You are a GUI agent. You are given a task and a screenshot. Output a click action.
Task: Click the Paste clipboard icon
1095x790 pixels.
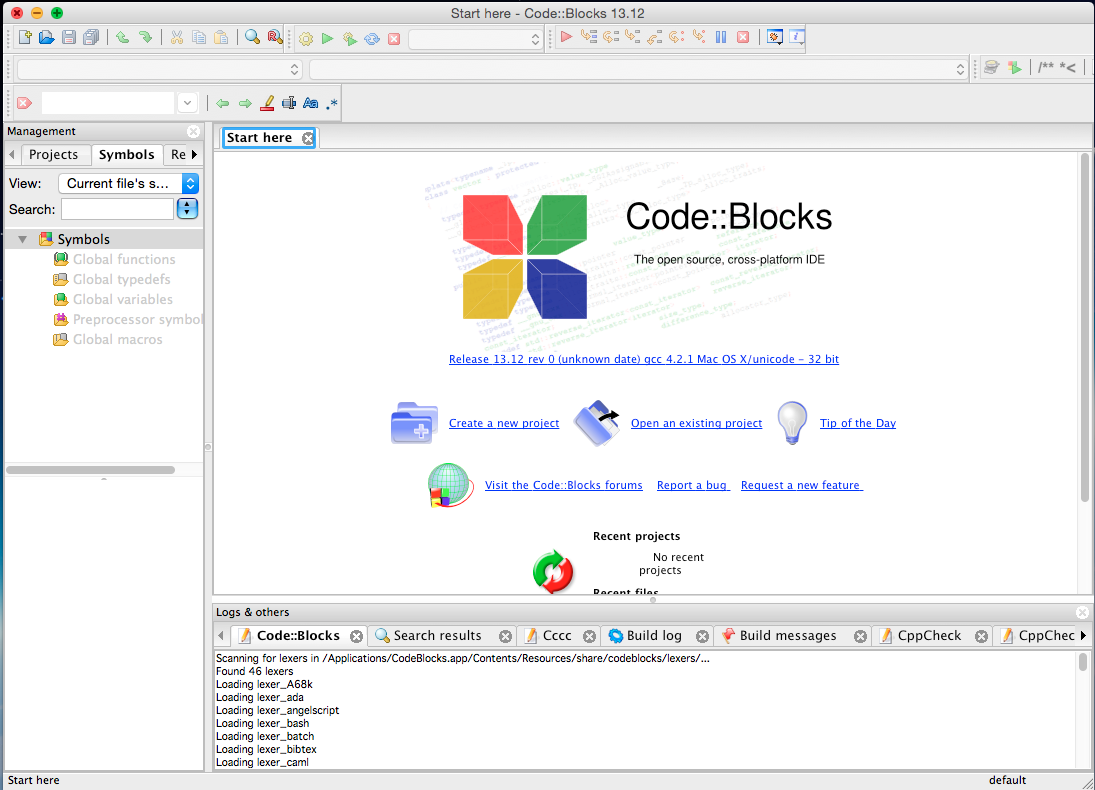click(221, 37)
